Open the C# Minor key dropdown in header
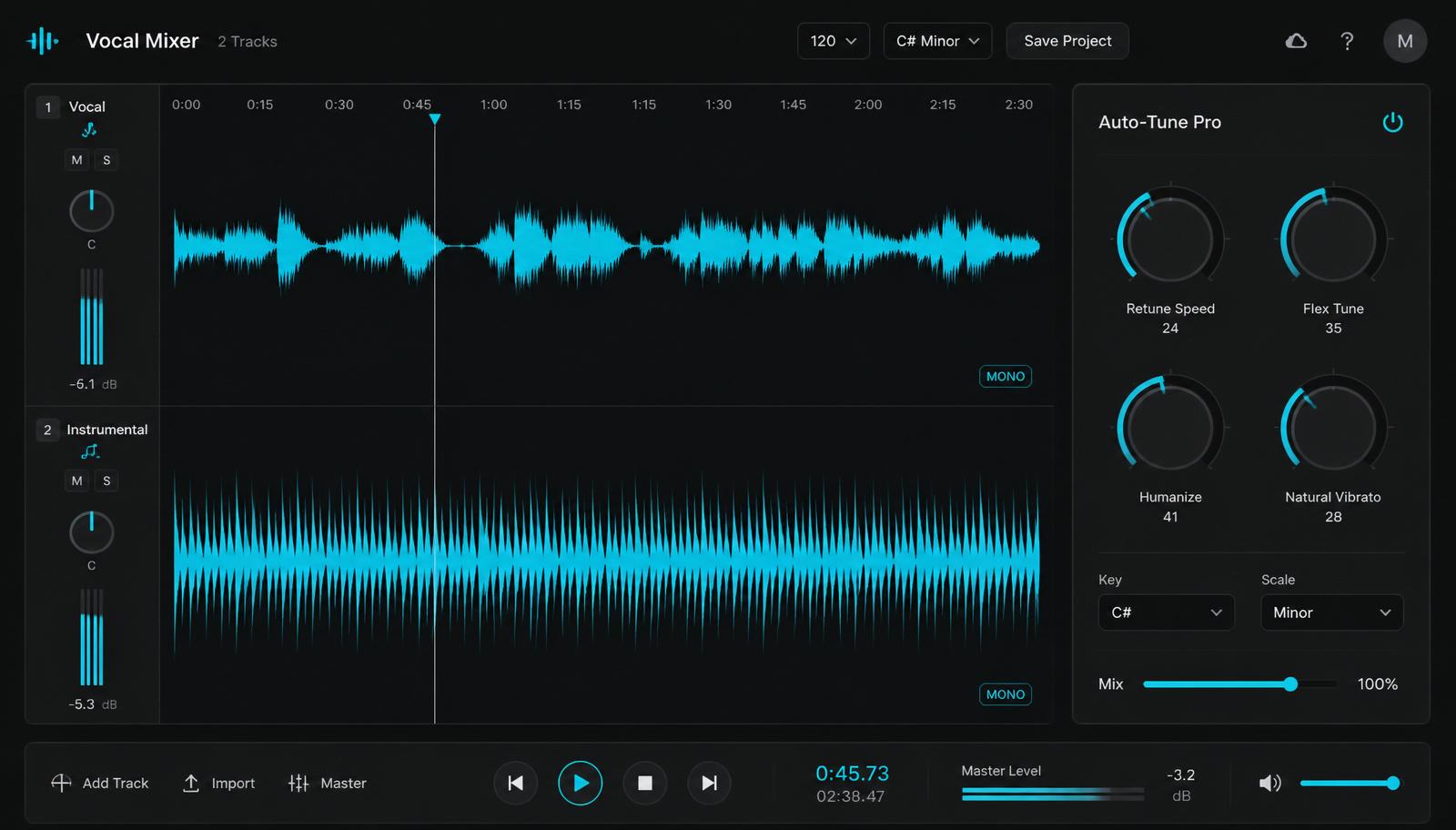The height and width of the screenshot is (830, 1456). click(937, 41)
